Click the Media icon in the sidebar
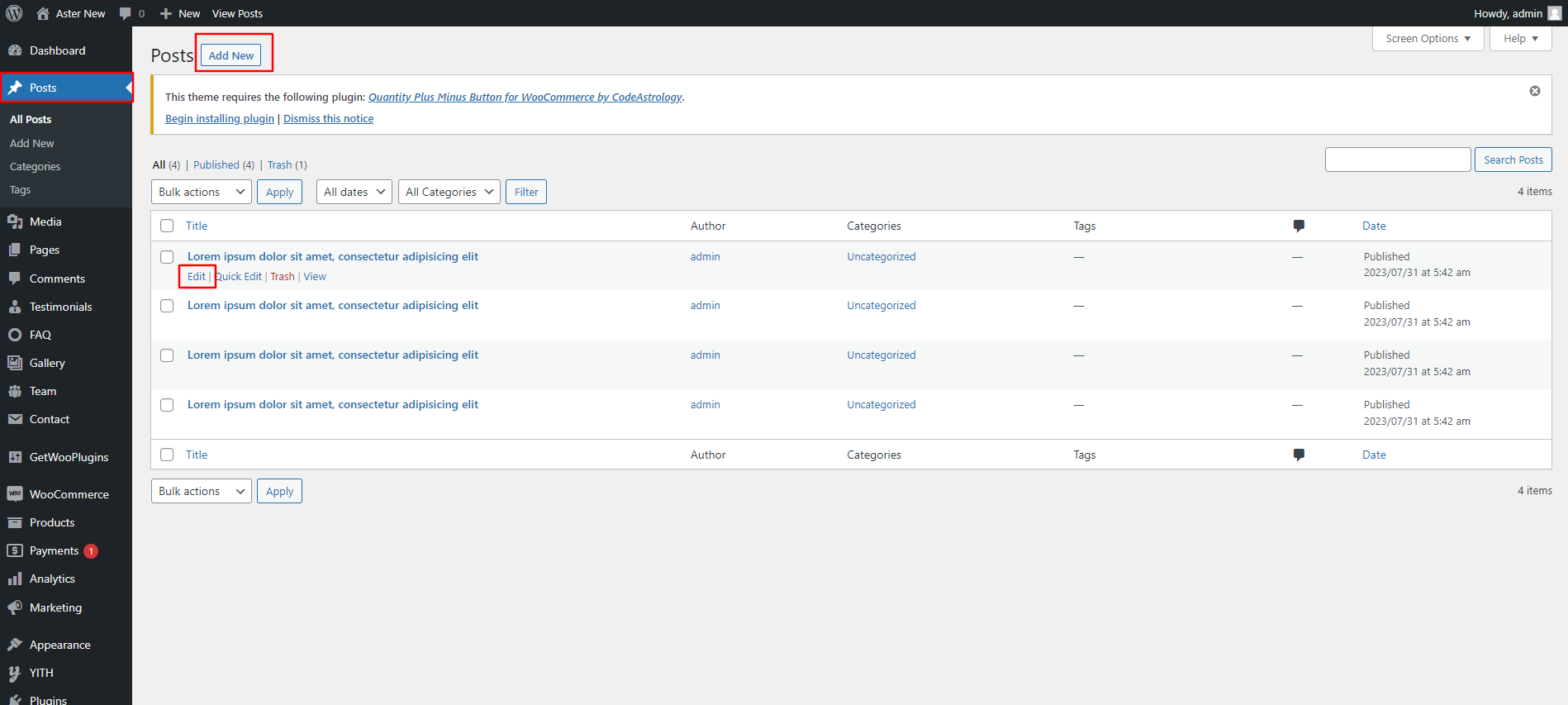 (15, 222)
